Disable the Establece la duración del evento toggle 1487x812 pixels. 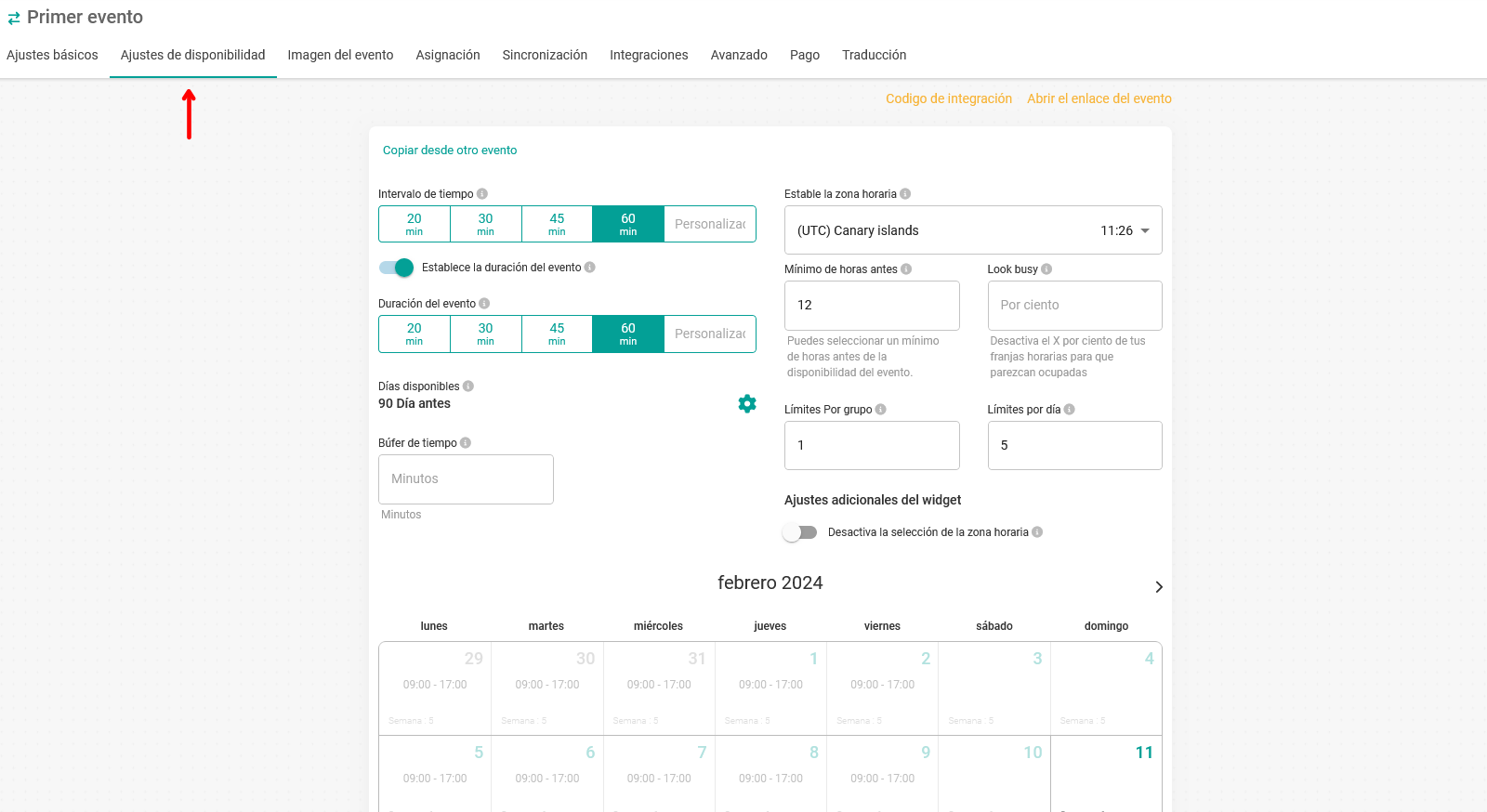tap(397, 268)
